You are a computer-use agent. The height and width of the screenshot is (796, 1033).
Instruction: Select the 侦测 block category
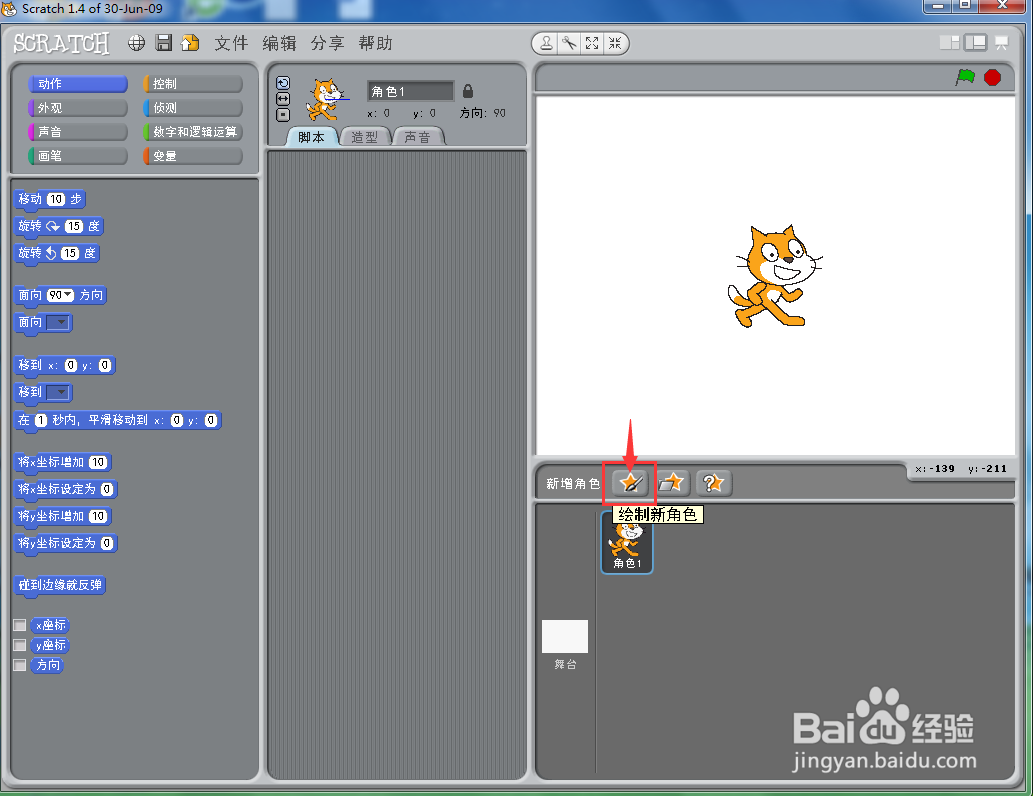(193, 107)
